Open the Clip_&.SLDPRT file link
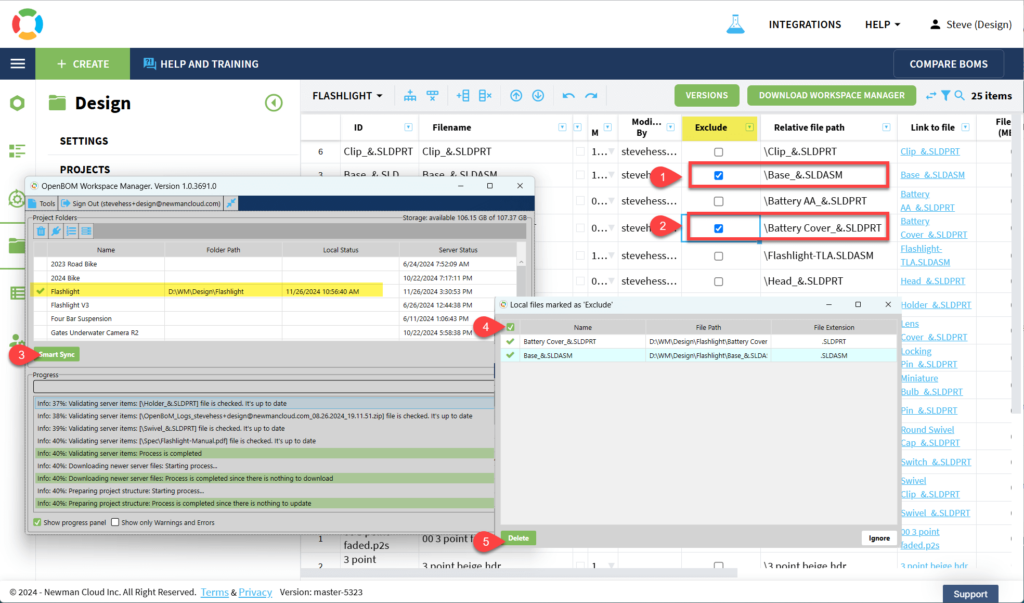This screenshot has width=1024, height=603. (930, 152)
